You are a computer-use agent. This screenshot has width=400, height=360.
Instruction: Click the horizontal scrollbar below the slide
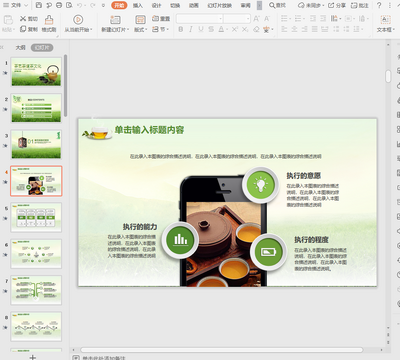pyautogui.click(x=222, y=350)
